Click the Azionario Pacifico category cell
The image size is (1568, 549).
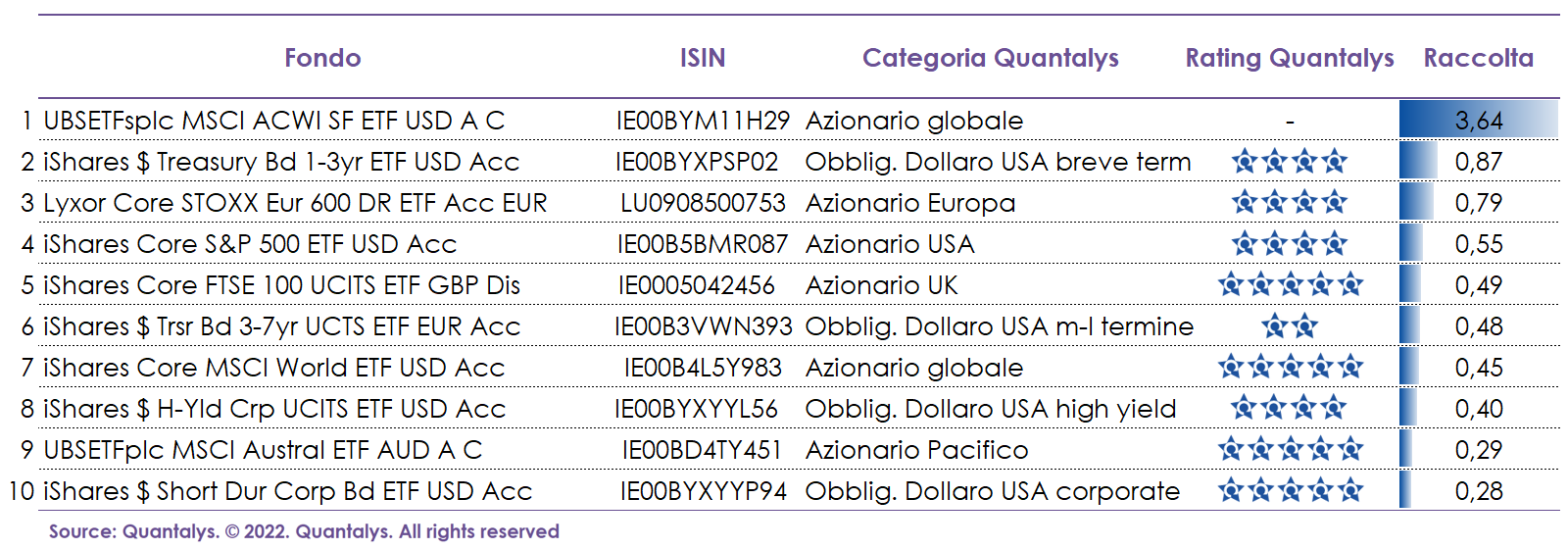[x=916, y=450]
